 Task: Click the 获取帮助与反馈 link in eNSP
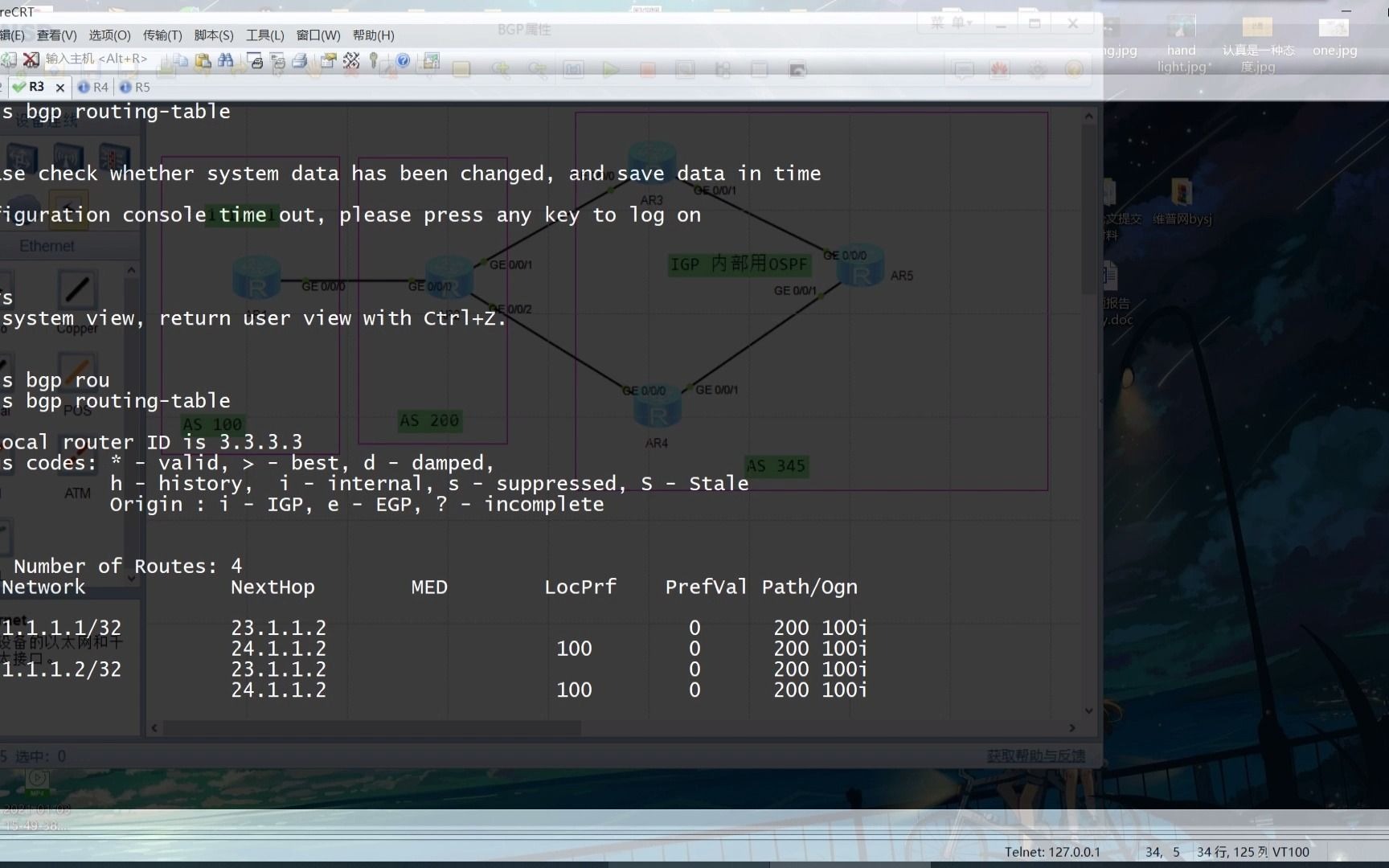(x=1035, y=756)
